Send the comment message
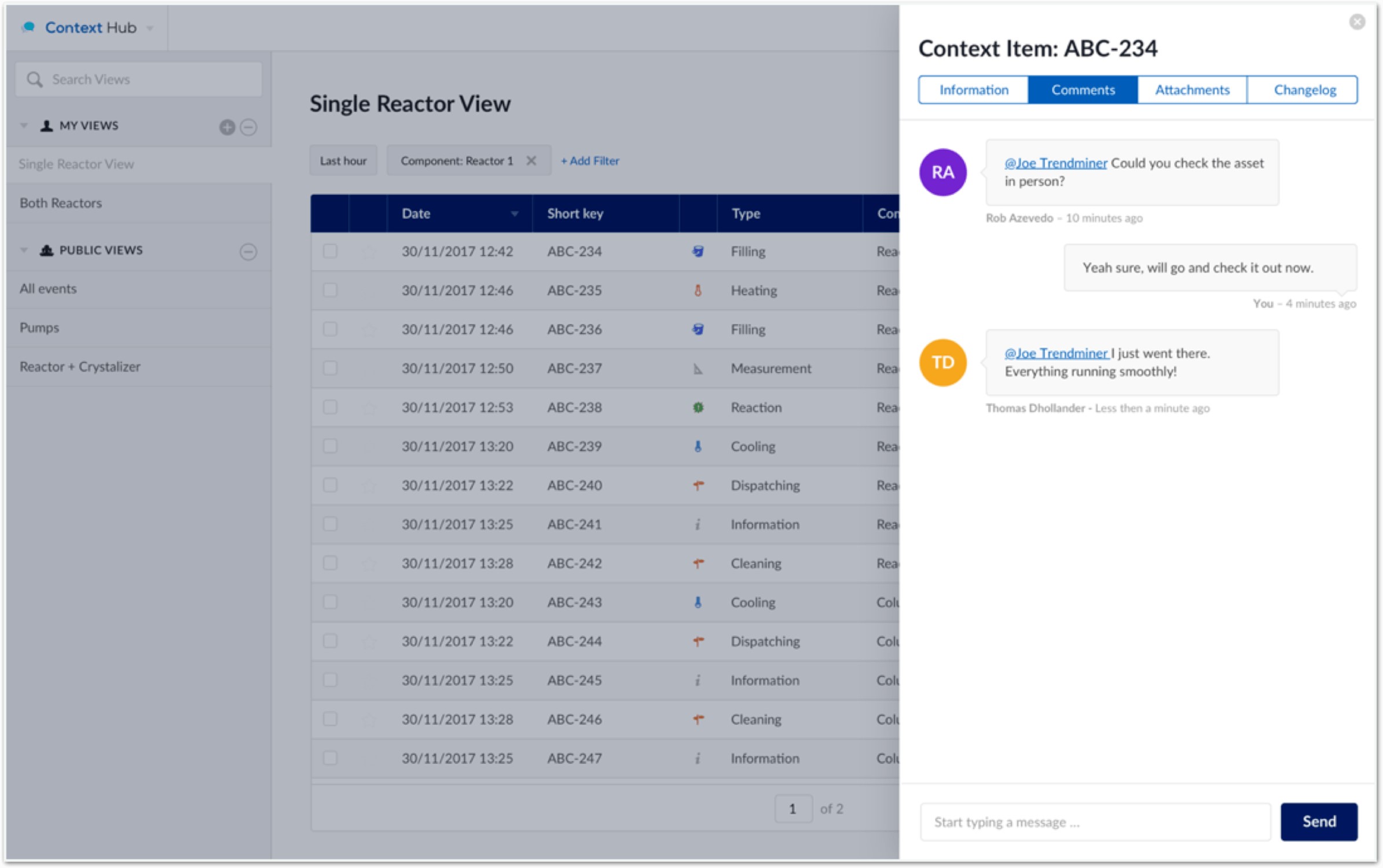Image resolution: width=1383 pixels, height=868 pixels. [1319, 822]
